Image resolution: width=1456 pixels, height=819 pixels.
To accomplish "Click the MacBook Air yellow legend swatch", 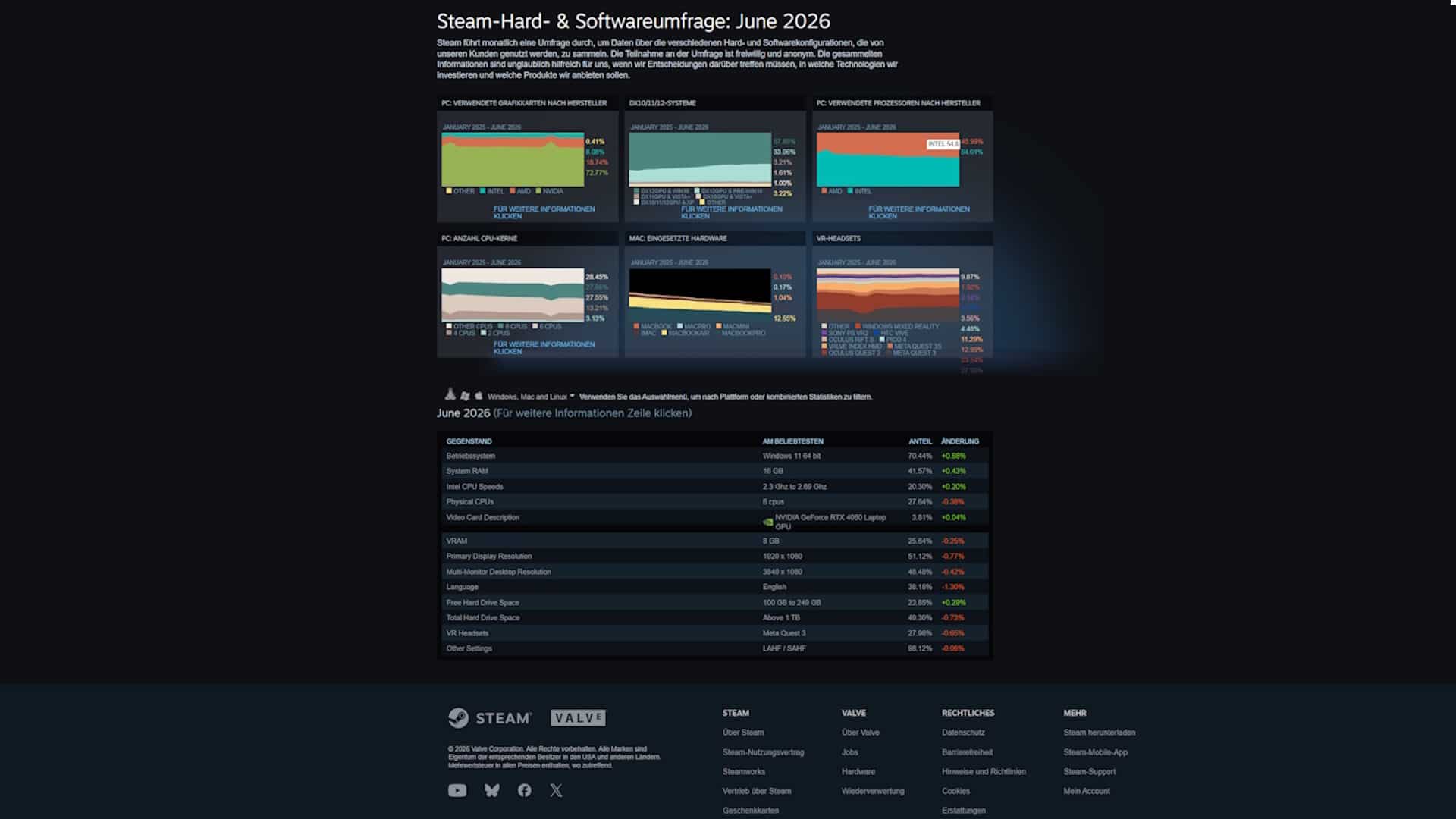I will tap(664, 333).
